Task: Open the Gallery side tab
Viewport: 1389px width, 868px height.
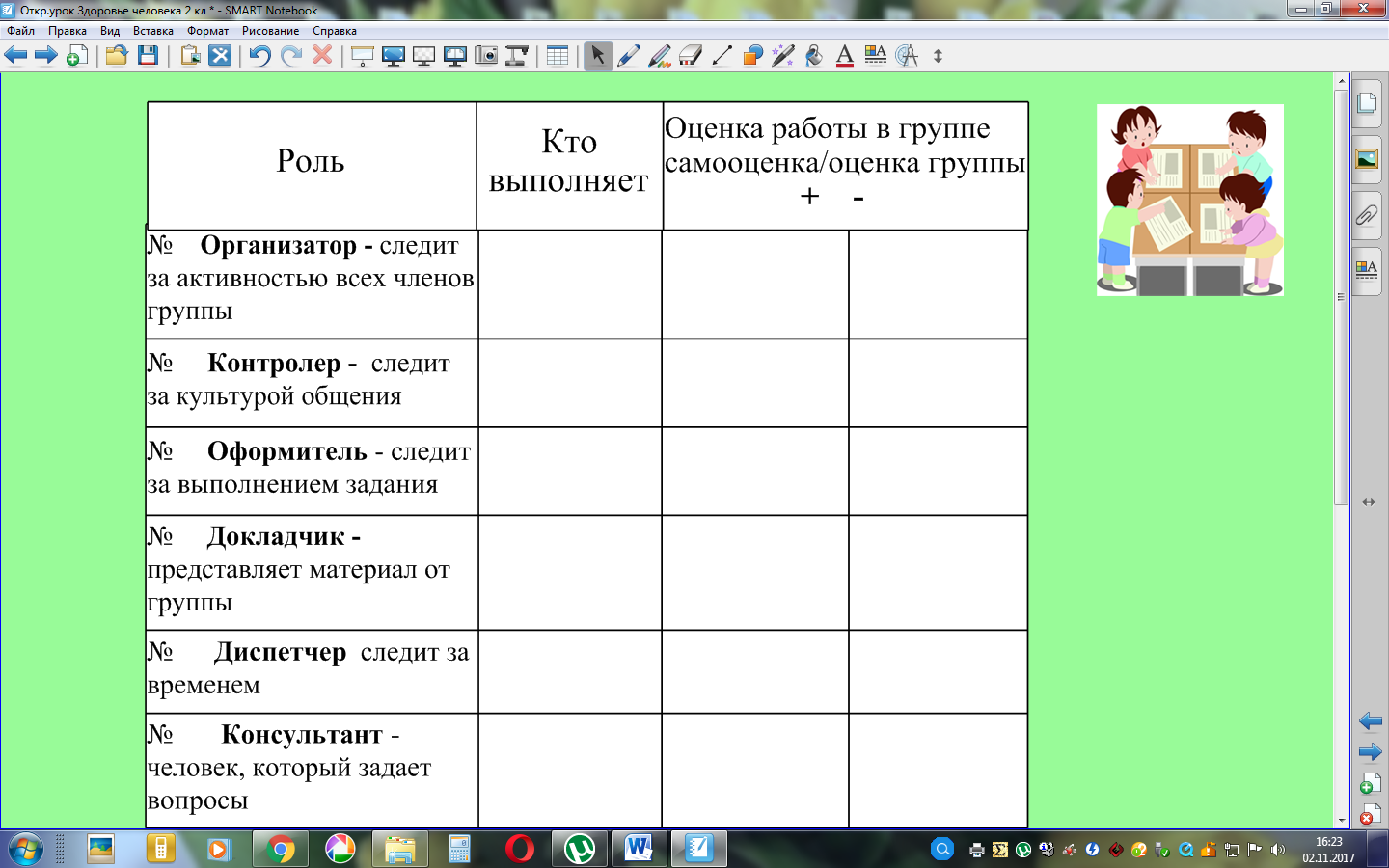Action: 1367,159
